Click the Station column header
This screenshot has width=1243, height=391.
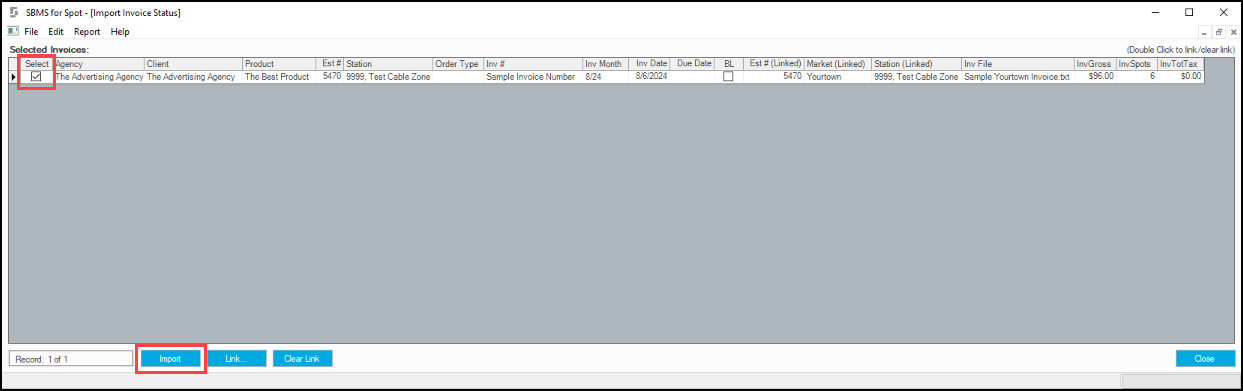(x=388, y=64)
